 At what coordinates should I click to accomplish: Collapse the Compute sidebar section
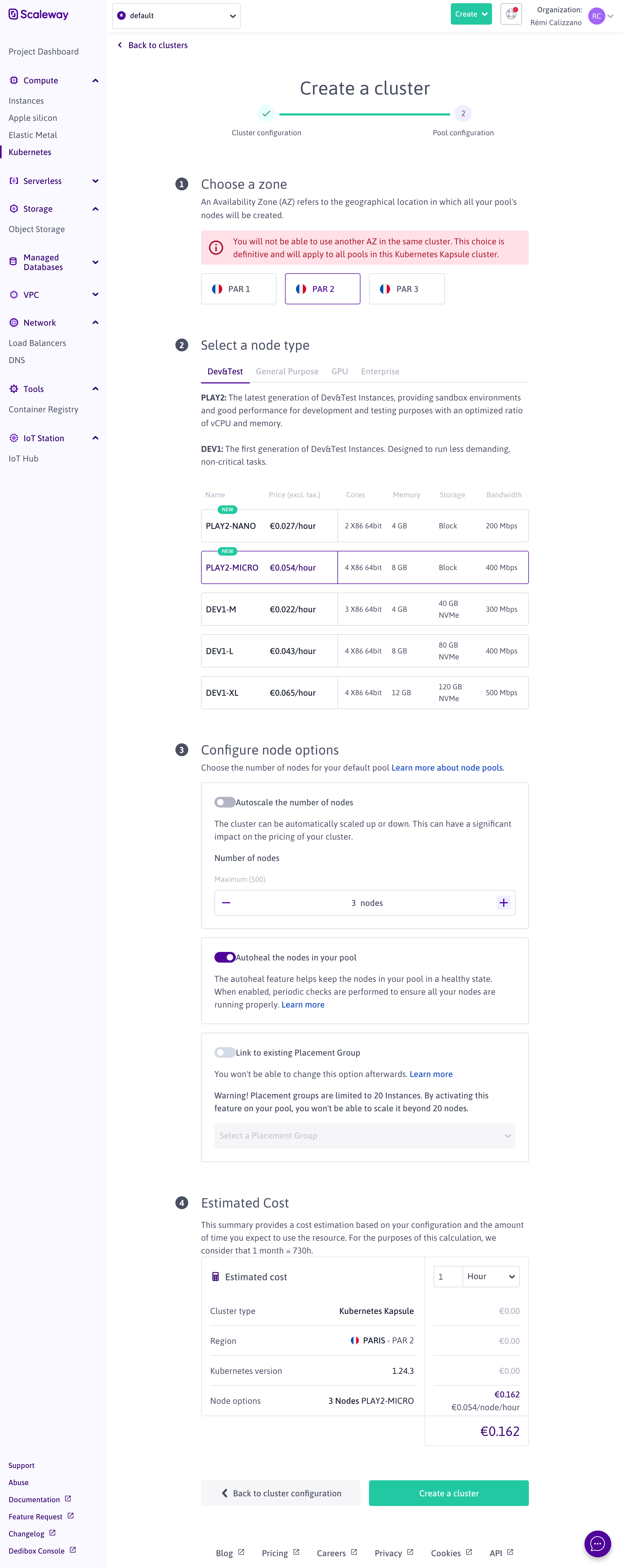[95, 80]
